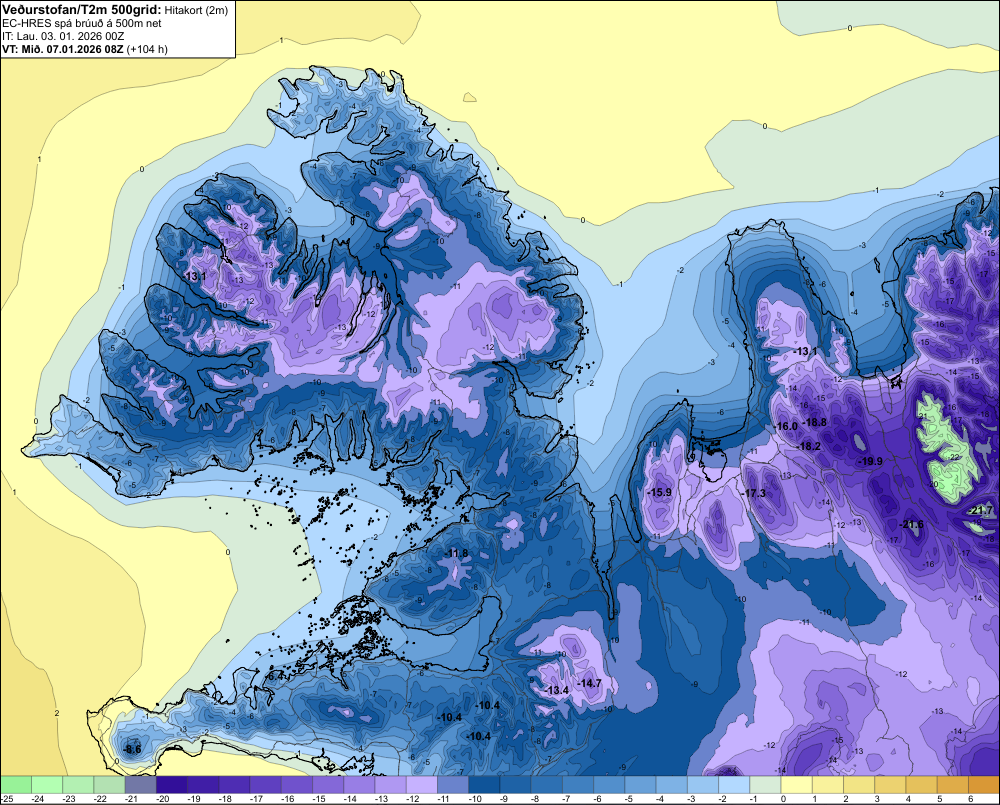Pick the legend swatch labeled 0
Screen dimensions: 1000x805
pyautogui.click(x=797, y=784)
